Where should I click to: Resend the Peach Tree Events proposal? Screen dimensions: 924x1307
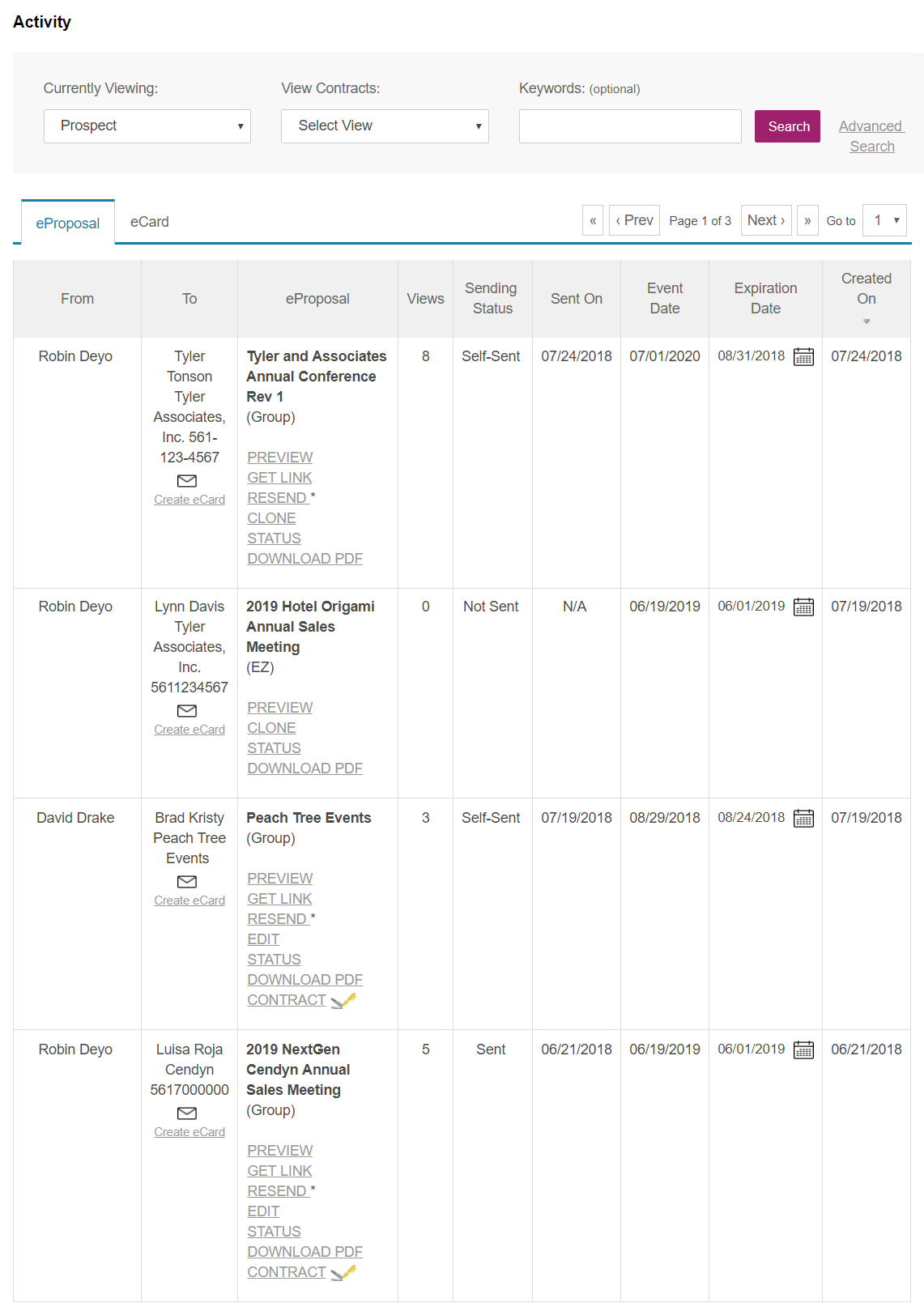[277, 919]
